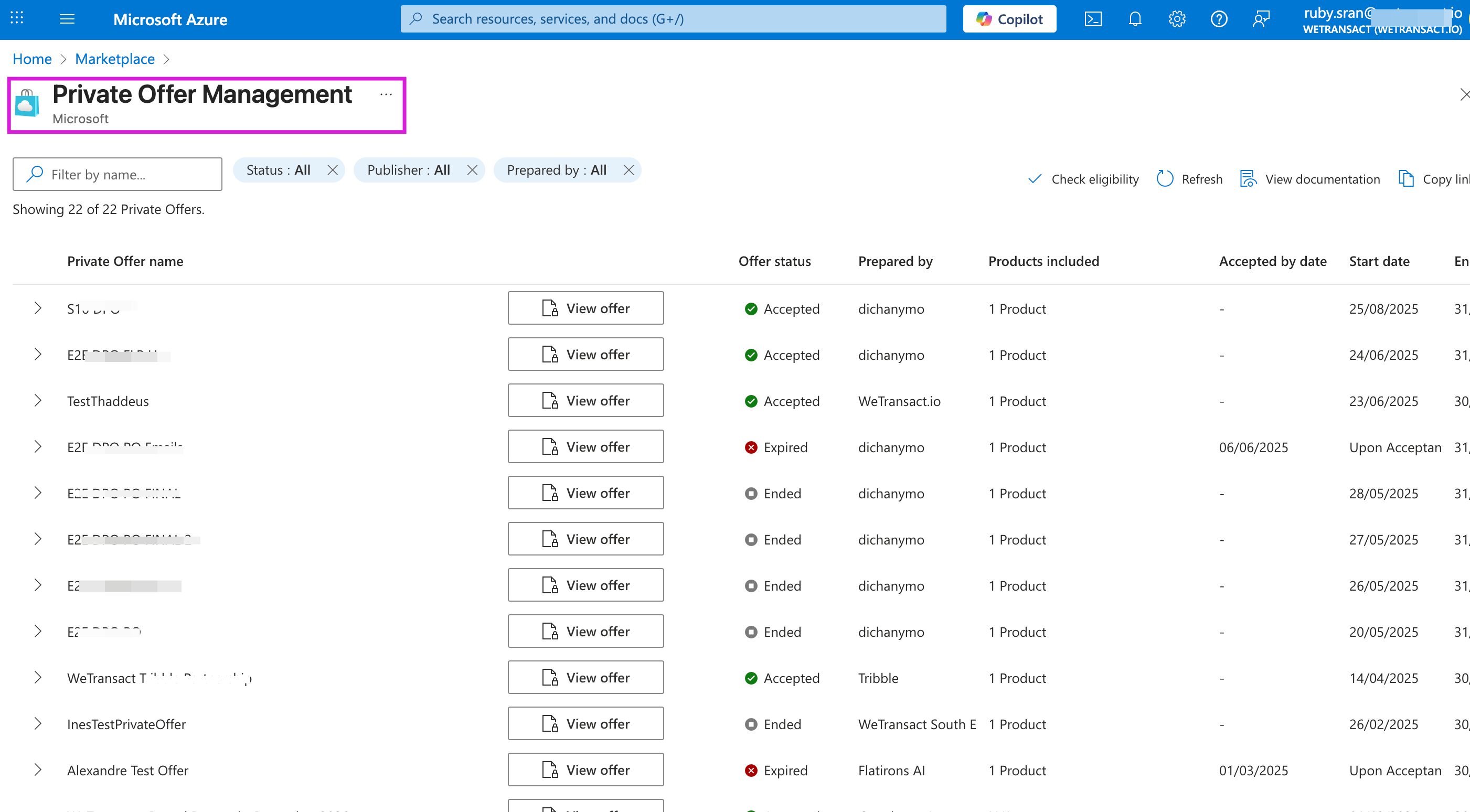
Task: Expand the Alexandre Test Offer row
Action: click(38, 770)
